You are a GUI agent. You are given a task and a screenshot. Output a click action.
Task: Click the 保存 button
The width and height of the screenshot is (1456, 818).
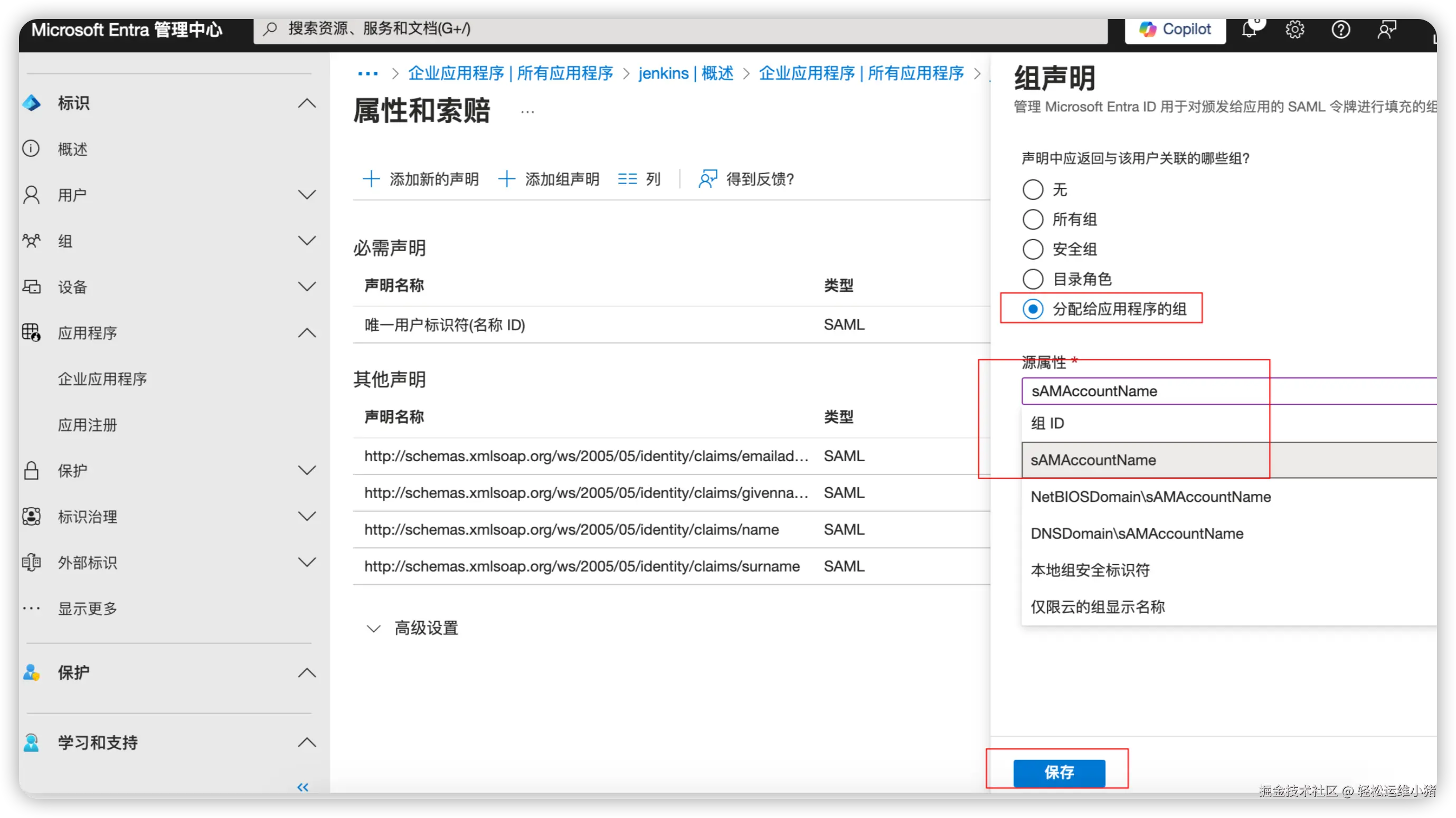(1058, 772)
